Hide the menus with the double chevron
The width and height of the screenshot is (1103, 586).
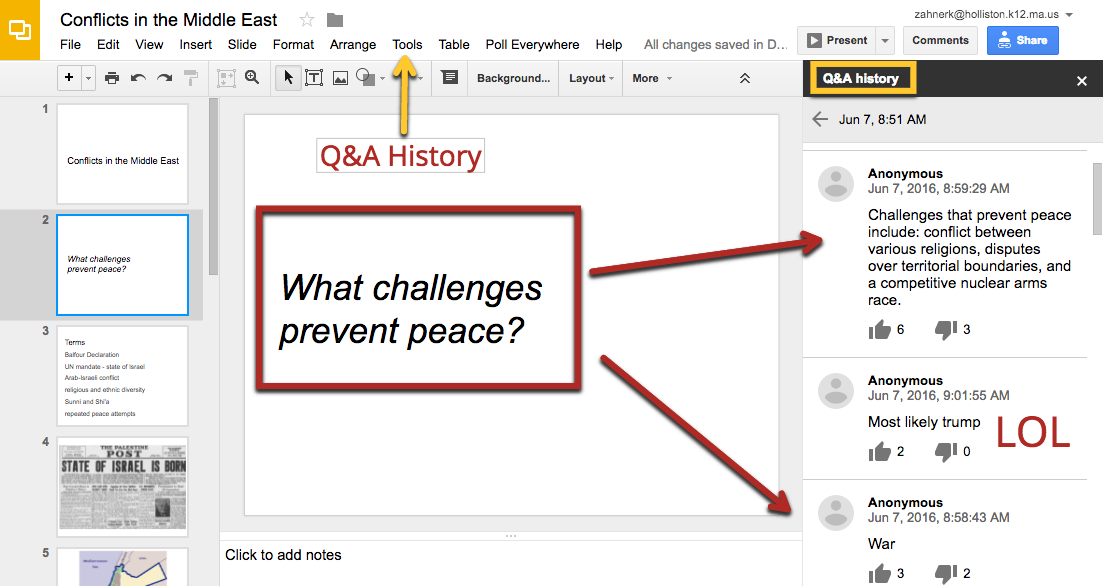pos(745,78)
